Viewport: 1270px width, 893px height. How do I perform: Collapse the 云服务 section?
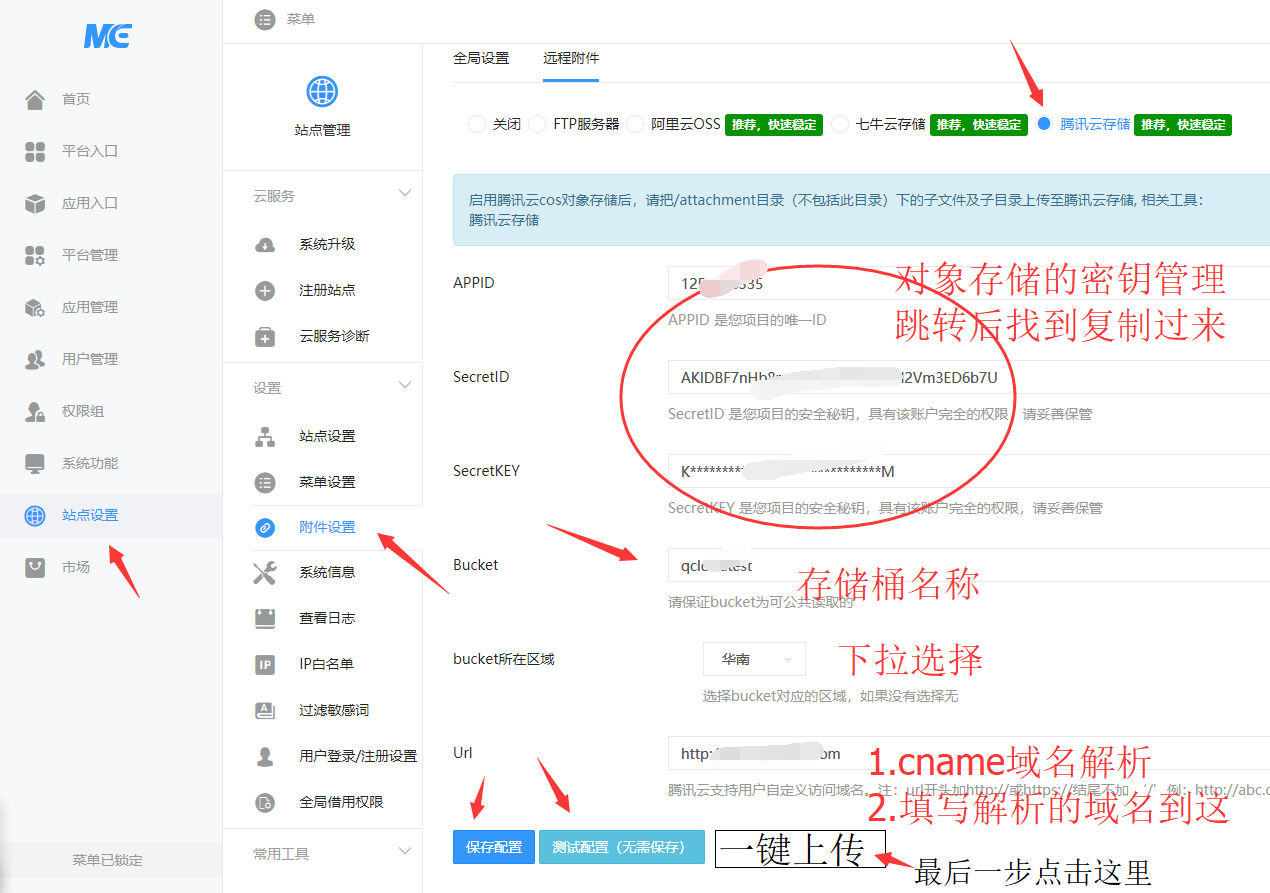click(405, 193)
